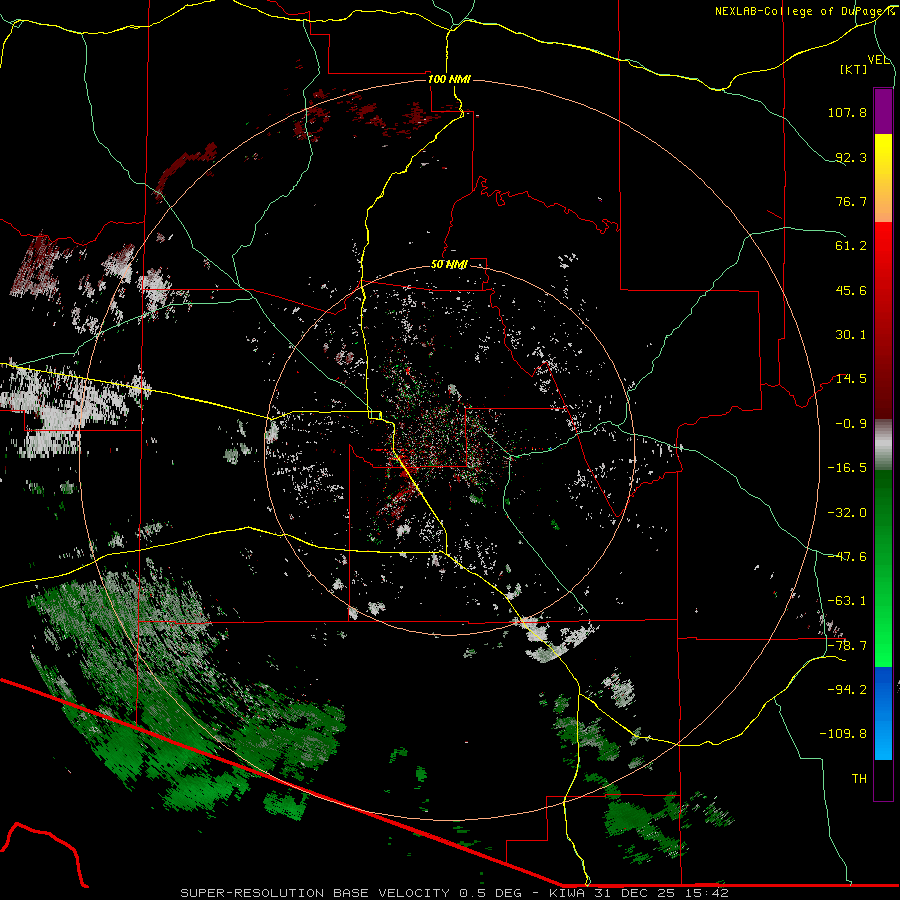Pick the green segment of velocity scale
Screen dimensions: 900x900
point(883,568)
